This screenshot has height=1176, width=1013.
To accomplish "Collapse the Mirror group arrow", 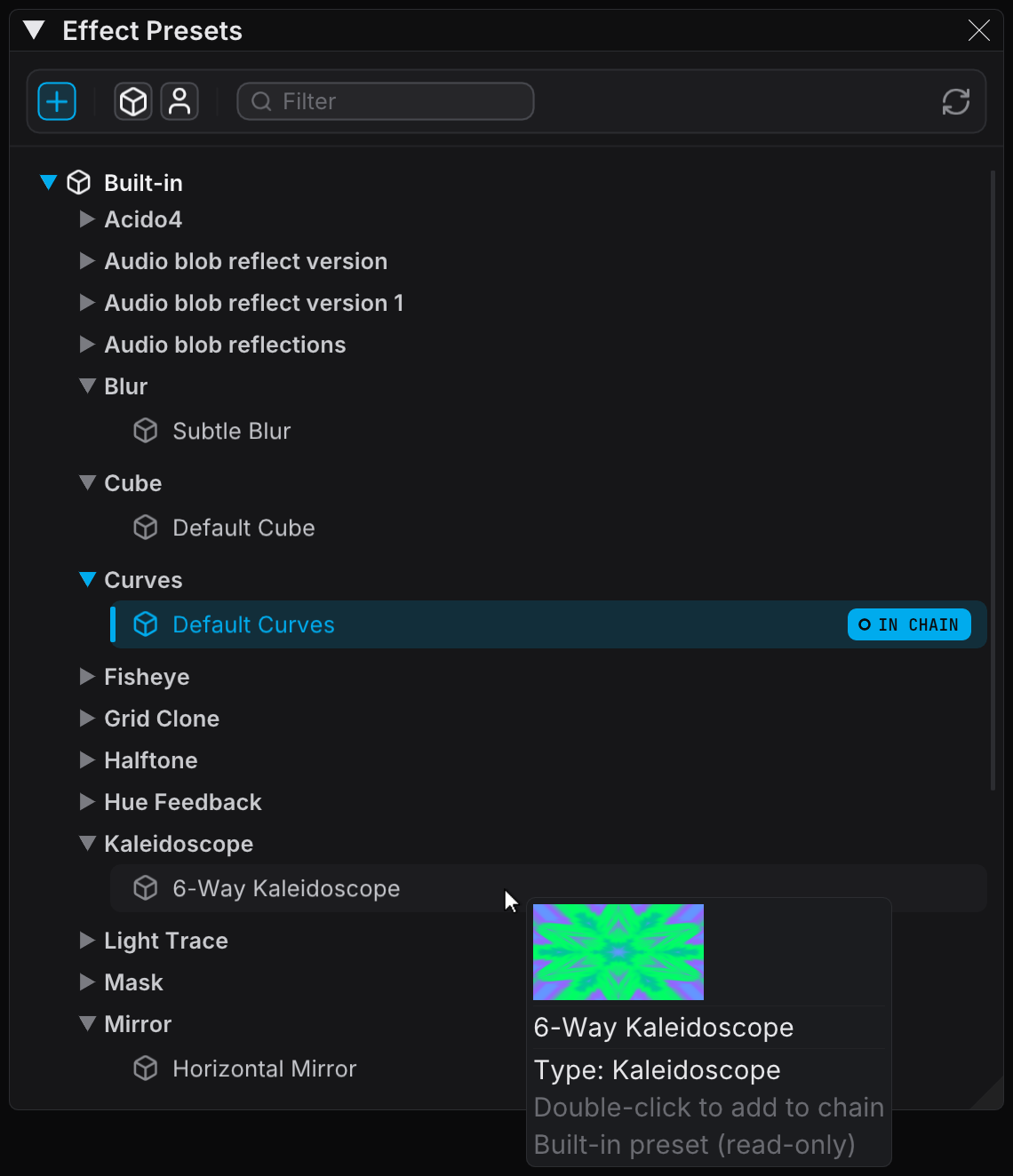I will click(x=87, y=1023).
